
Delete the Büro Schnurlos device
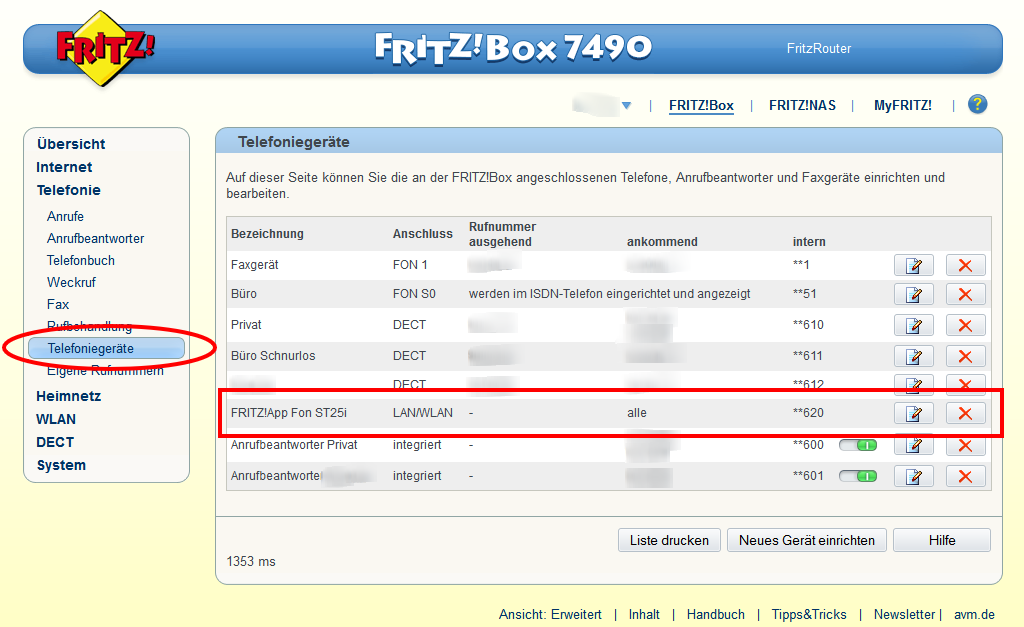coord(965,357)
